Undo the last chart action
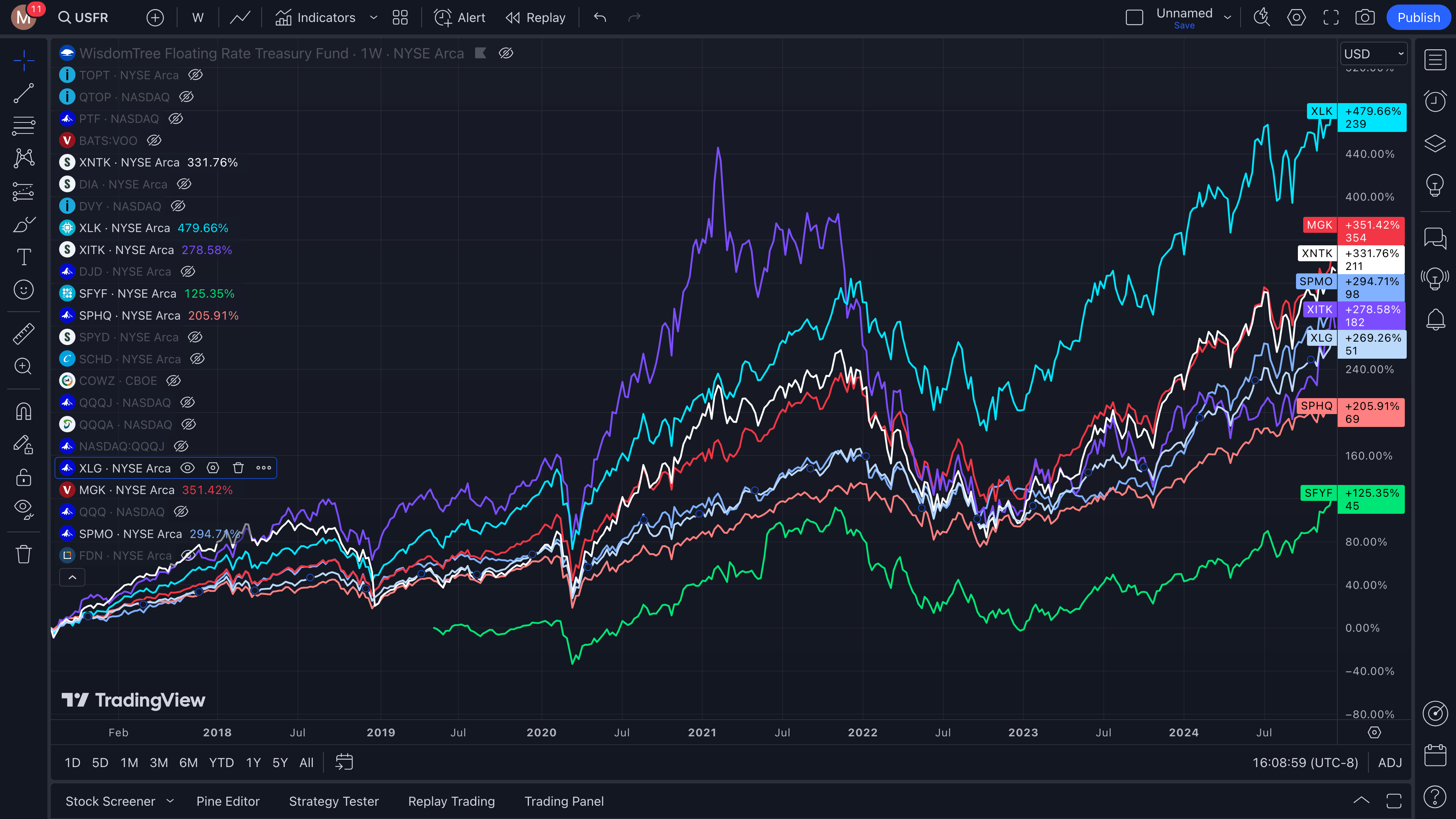Screen dimensions: 1456x819 [x=600, y=17]
